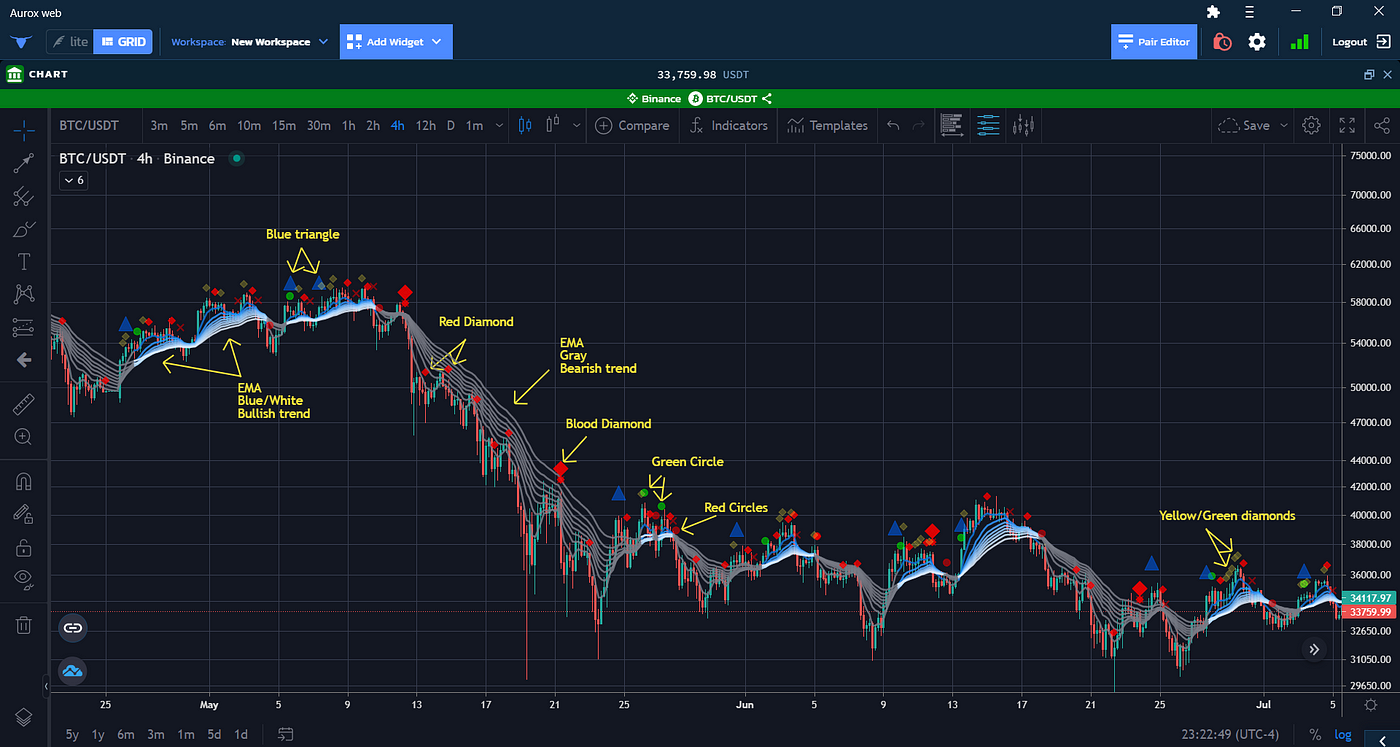Set range to 5y
The image size is (1400, 747).
click(x=72, y=734)
